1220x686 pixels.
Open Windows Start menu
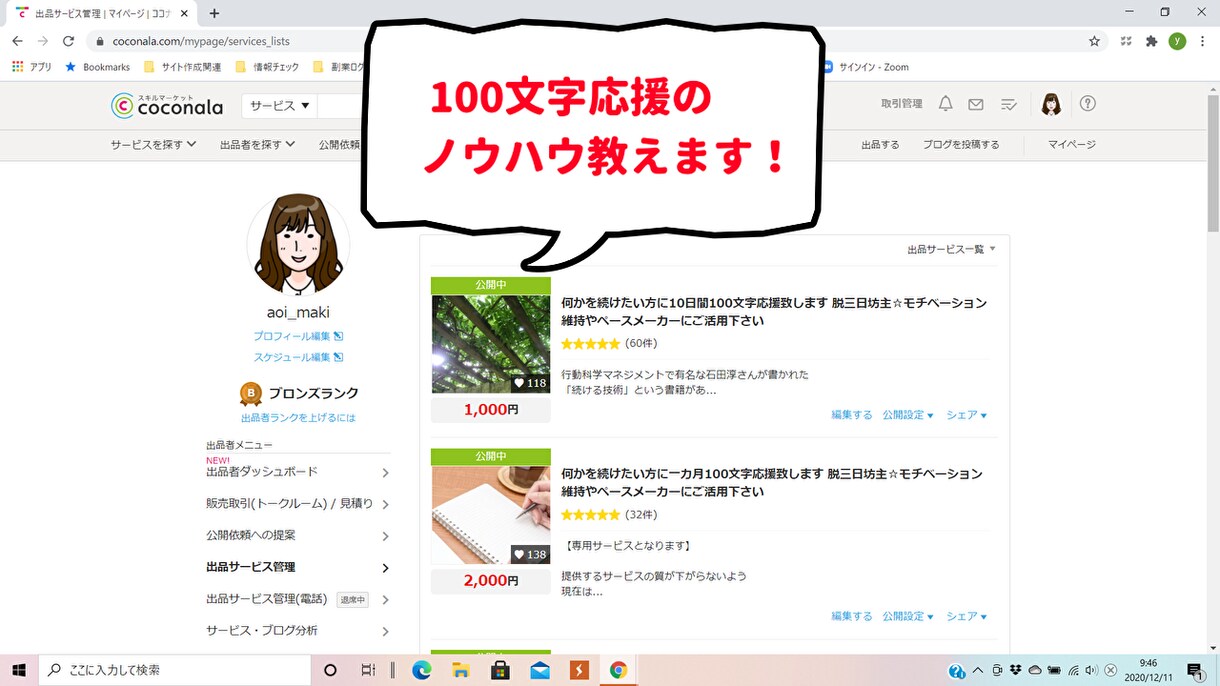pyautogui.click(x=19, y=670)
